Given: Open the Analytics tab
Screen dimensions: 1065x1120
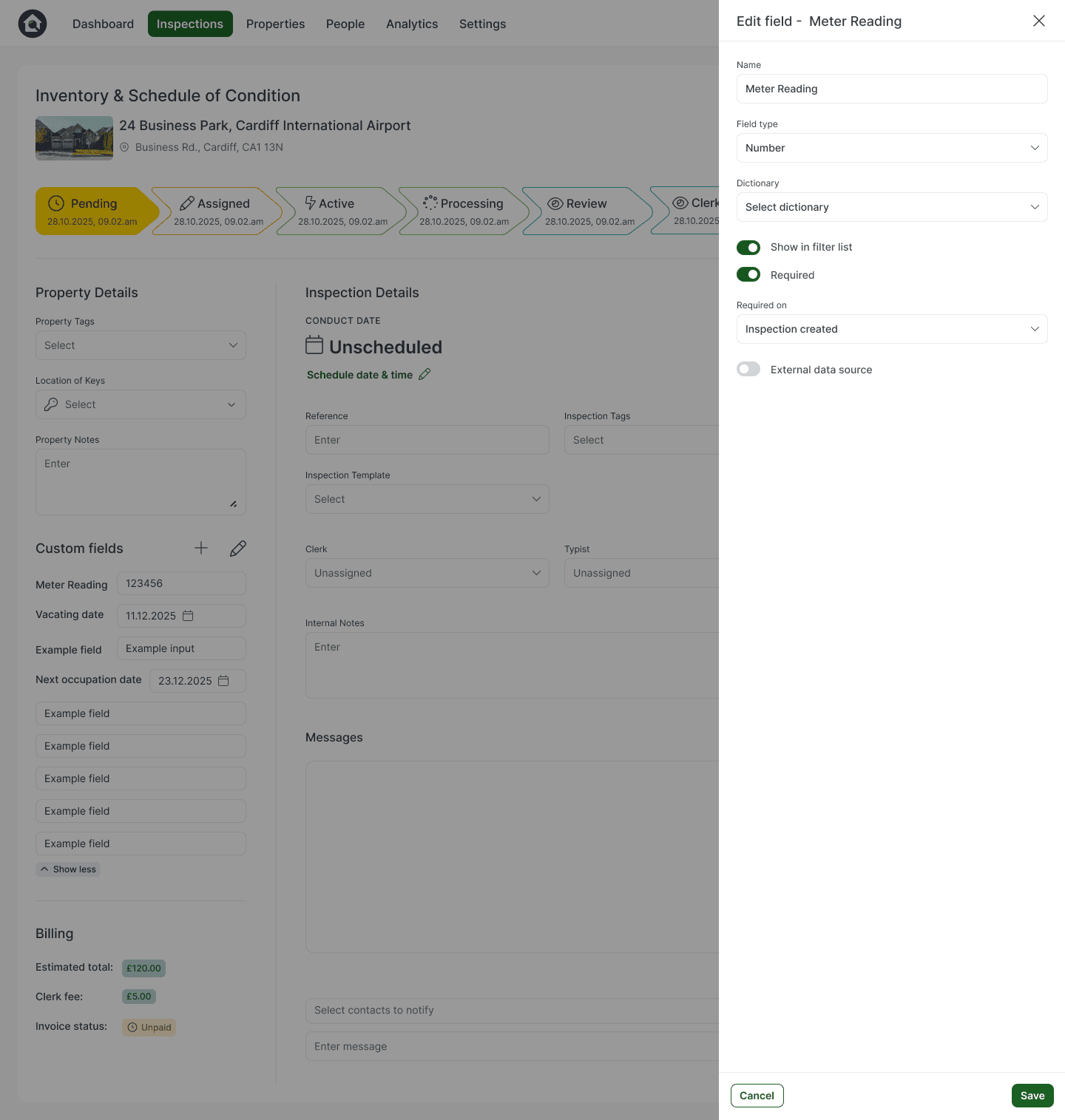Looking at the screenshot, I should click(x=412, y=24).
